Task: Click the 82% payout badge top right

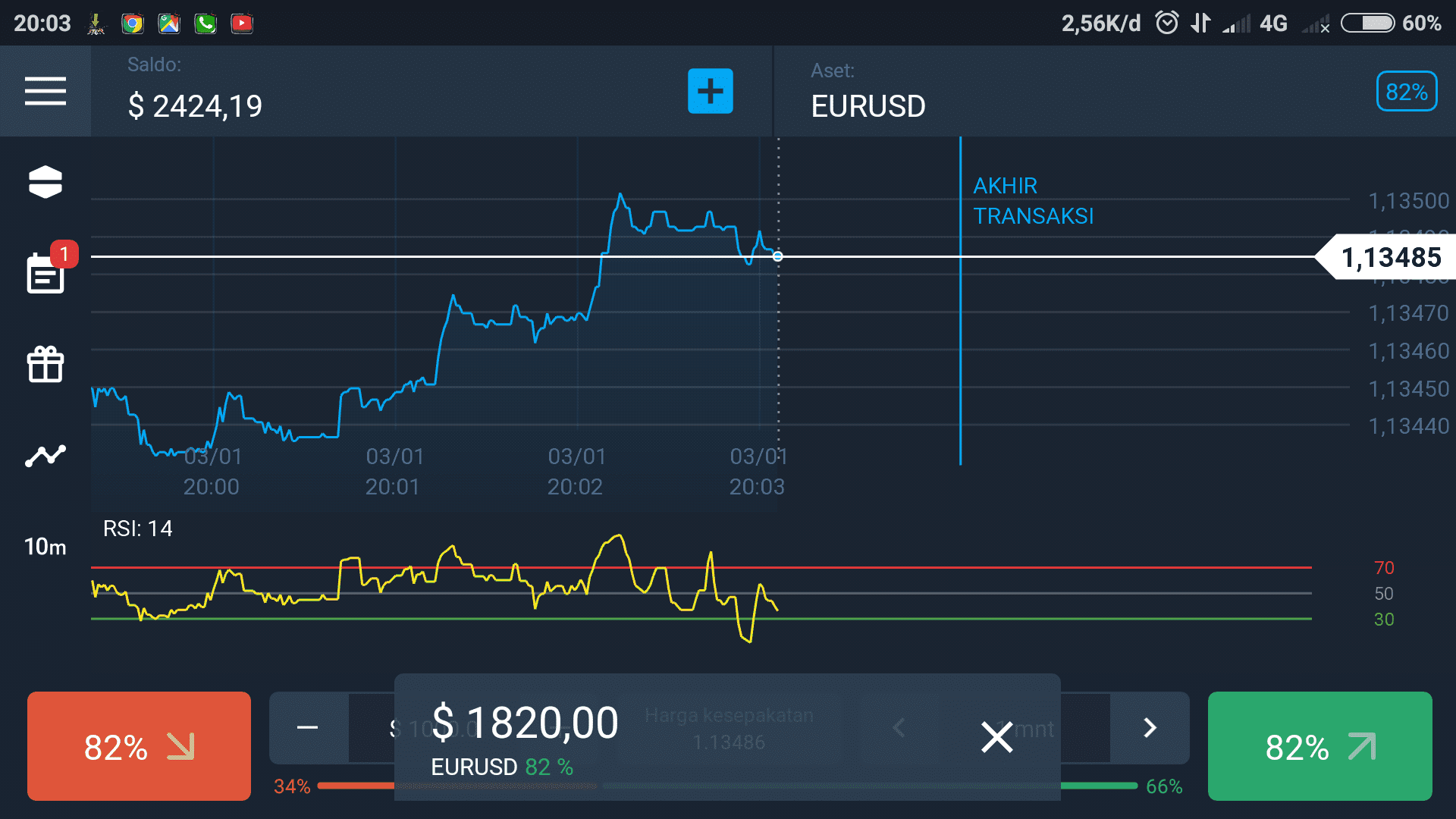Action: point(1407,91)
